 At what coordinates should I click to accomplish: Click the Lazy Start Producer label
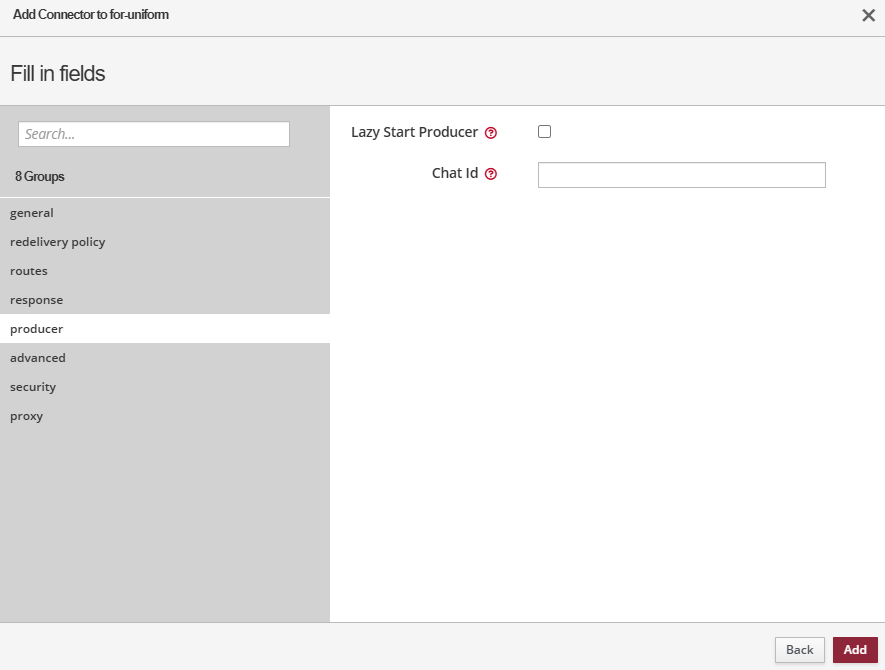[x=414, y=132]
